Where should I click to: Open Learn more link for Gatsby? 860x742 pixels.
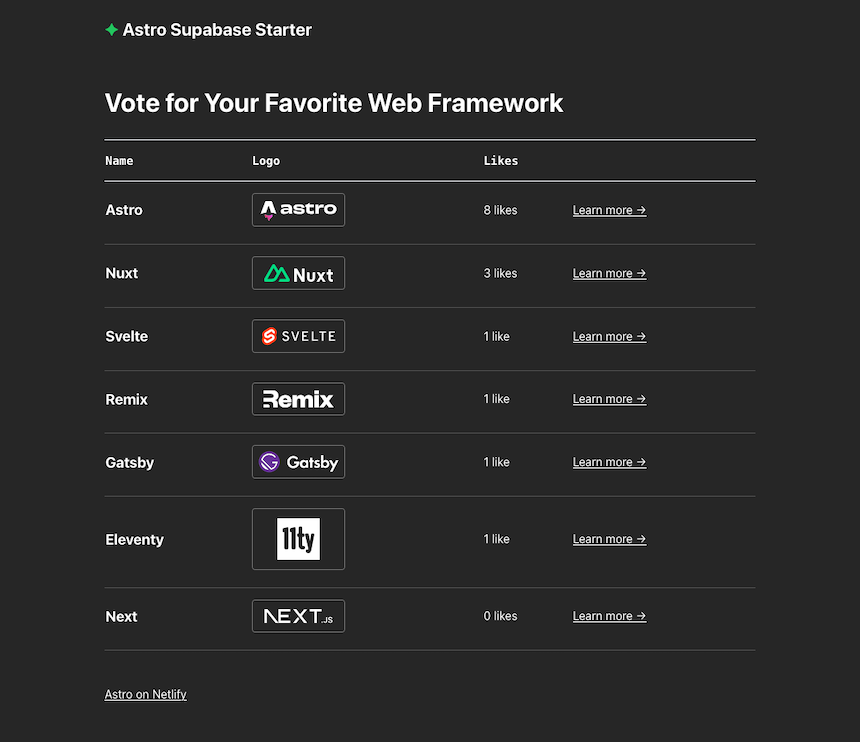tap(609, 462)
